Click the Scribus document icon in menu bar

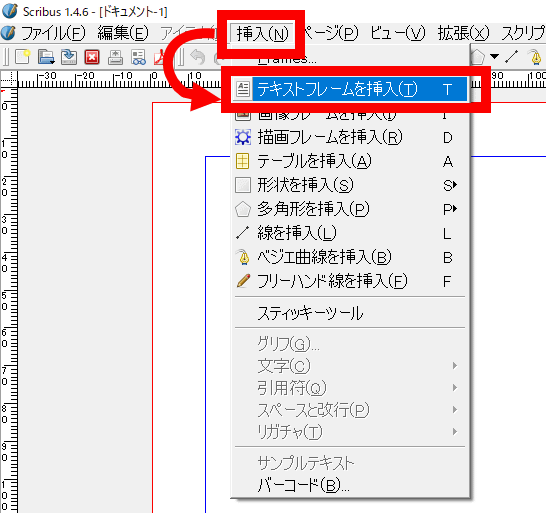pos(8,33)
